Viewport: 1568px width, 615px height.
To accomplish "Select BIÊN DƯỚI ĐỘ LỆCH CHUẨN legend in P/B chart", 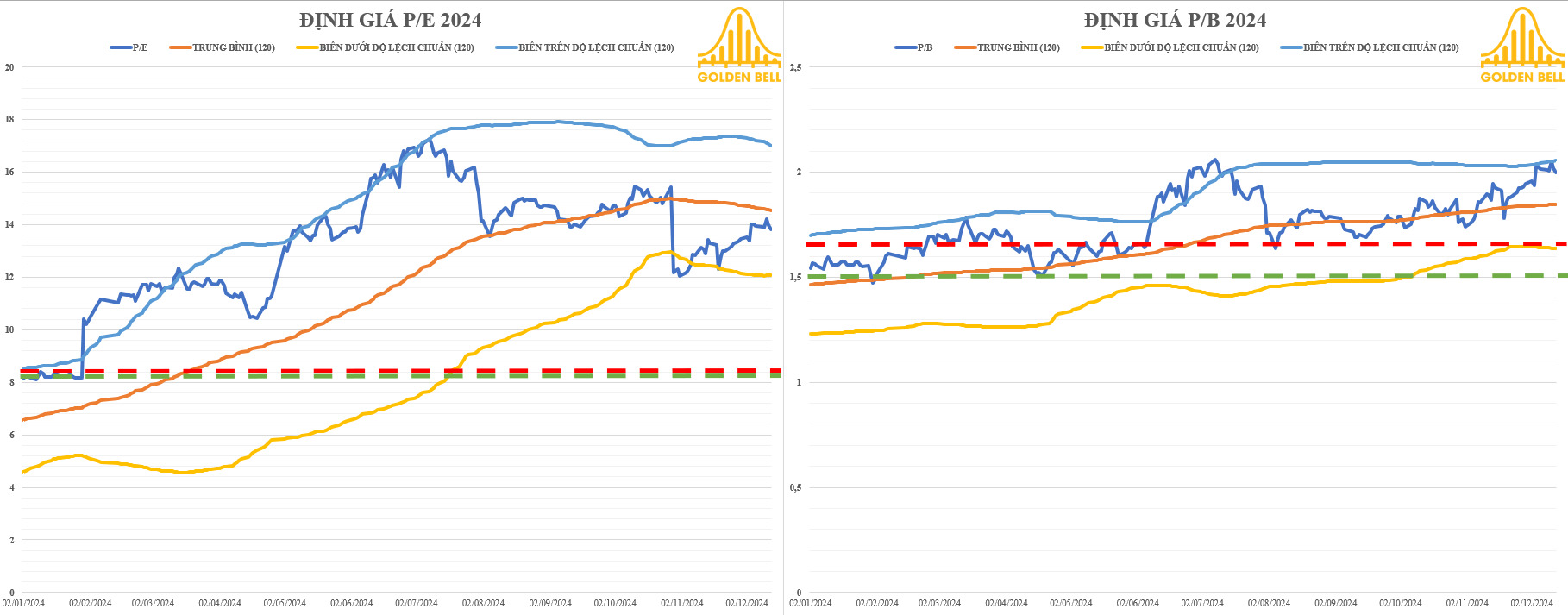I will (1170, 47).
